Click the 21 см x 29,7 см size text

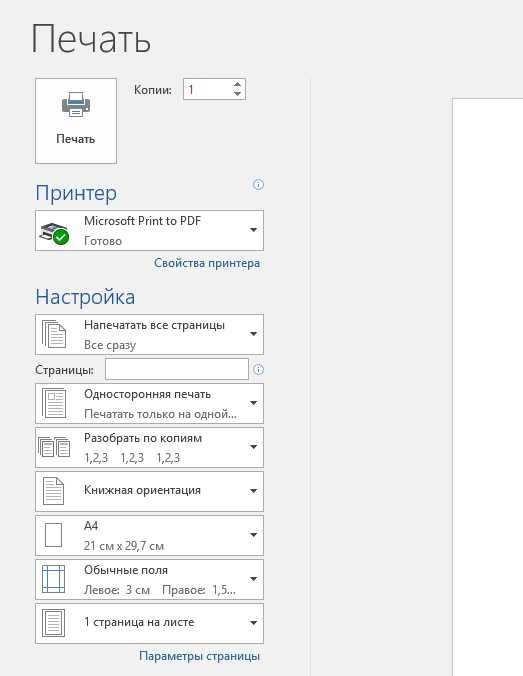click(x=124, y=546)
